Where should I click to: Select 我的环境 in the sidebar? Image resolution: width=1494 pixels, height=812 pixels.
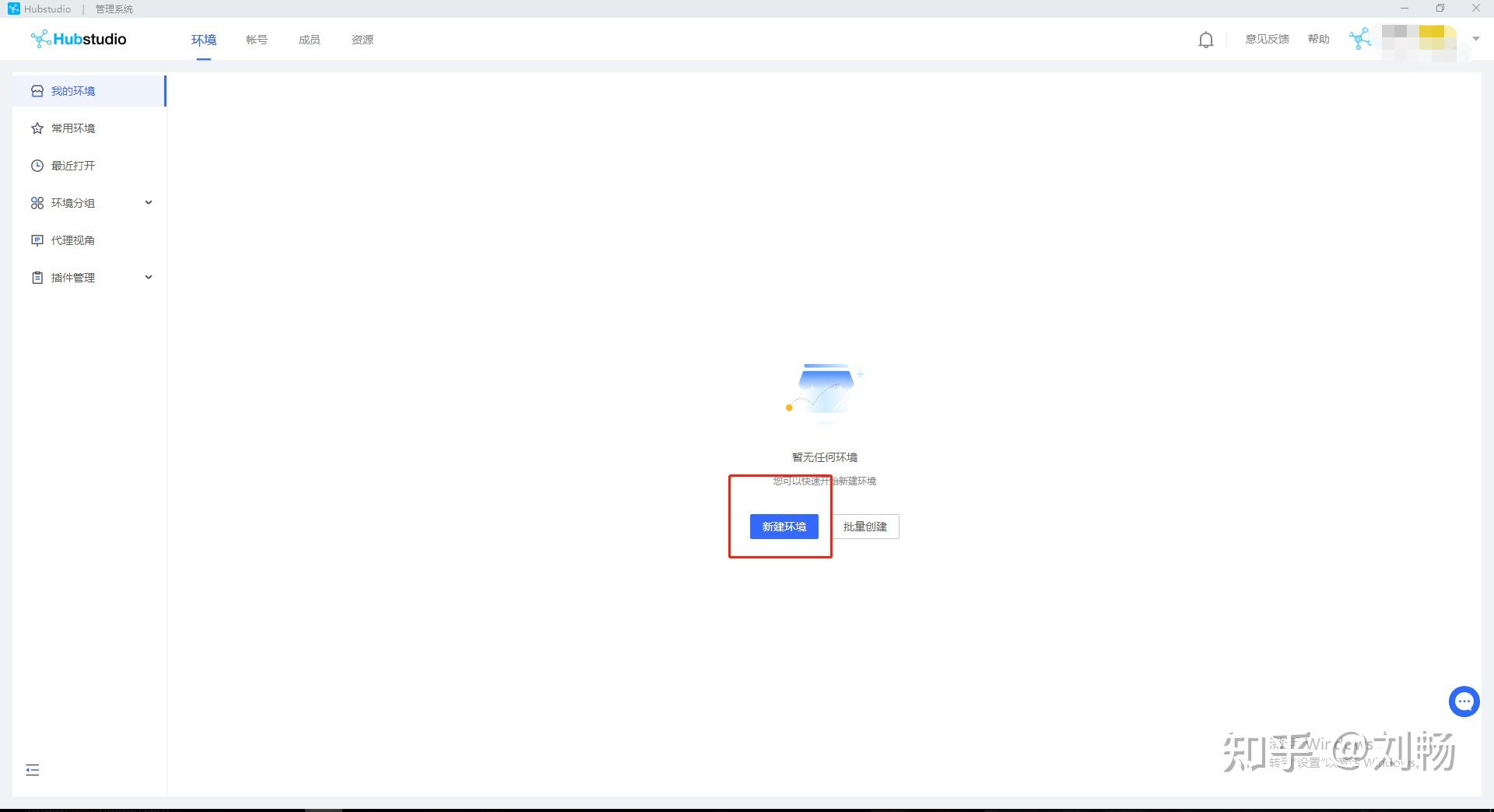click(x=89, y=91)
